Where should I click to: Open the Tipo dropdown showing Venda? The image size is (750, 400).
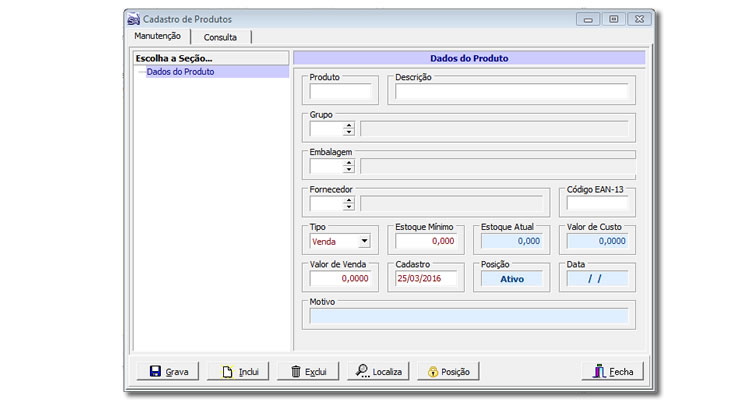[x=364, y=241]
